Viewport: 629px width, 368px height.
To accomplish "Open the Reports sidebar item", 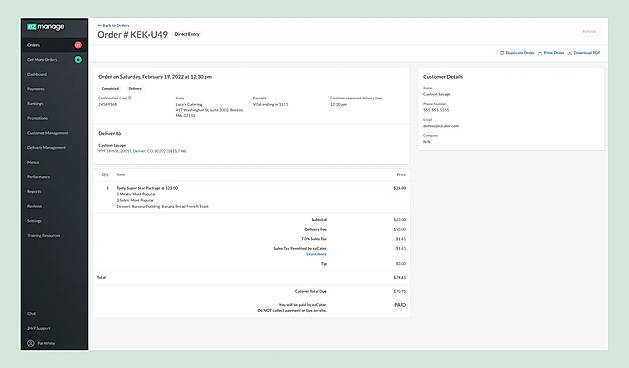I will (34, 191).
